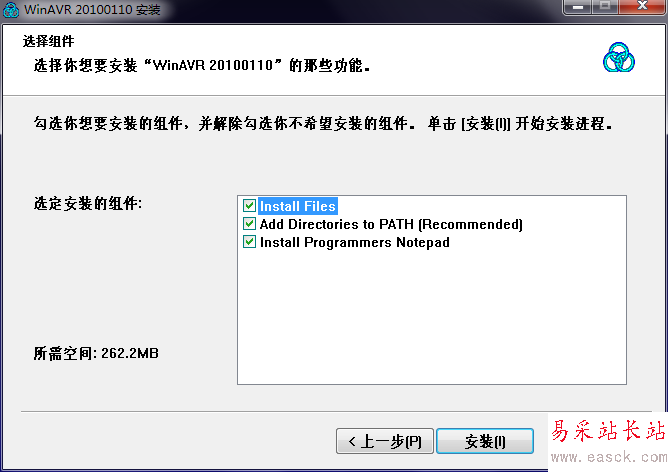668x472 pixels.
Task: Click the maximize window button
Action: pos(605,6)
